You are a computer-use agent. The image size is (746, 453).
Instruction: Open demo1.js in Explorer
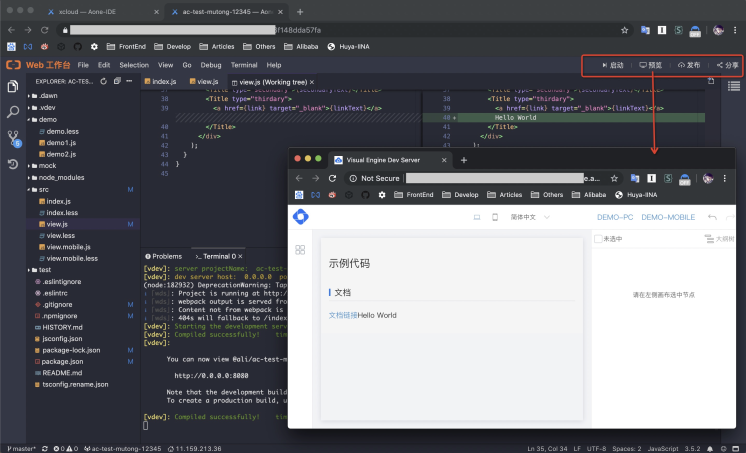(x=61, y=143)
